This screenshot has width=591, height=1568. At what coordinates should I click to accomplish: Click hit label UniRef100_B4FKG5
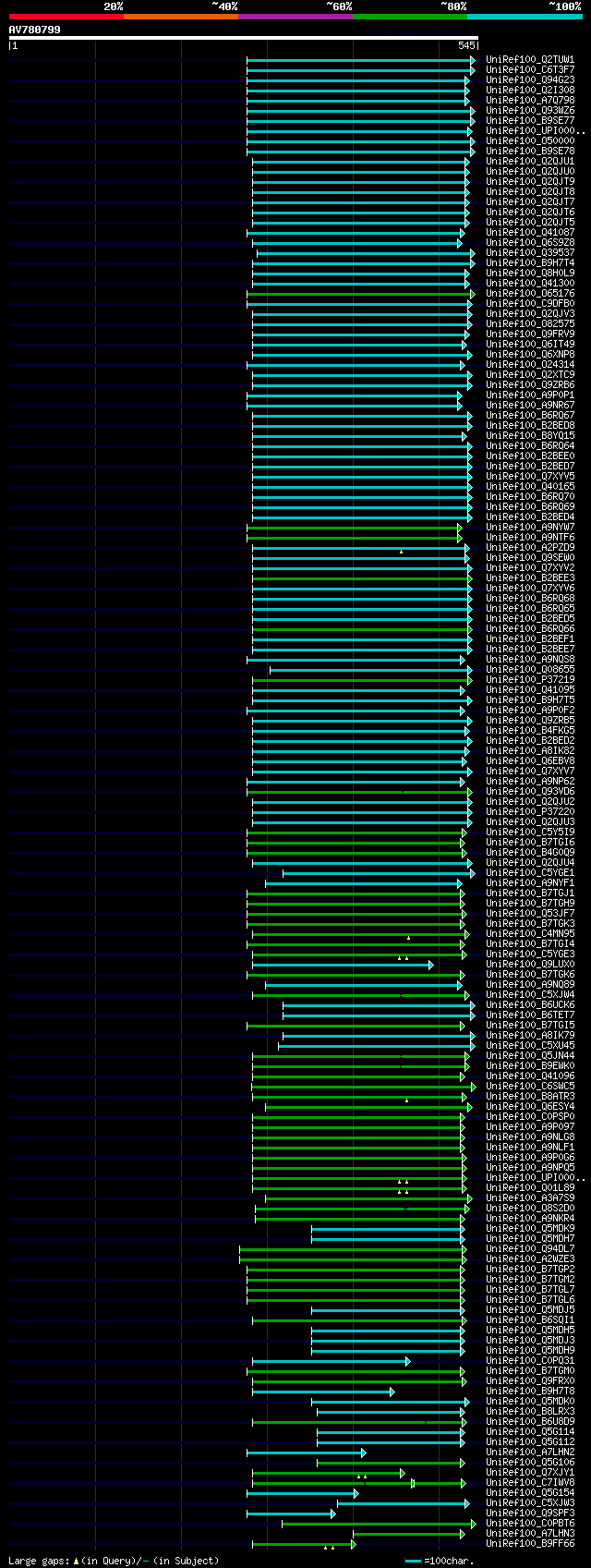pos(530,730)
